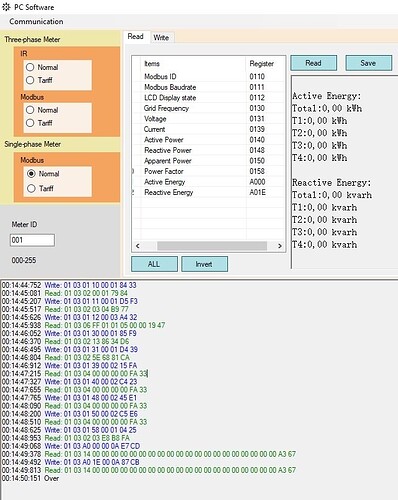Select the Voltage row
The height and width of the screenshot is (500, 398).
(x=209, y=119)
